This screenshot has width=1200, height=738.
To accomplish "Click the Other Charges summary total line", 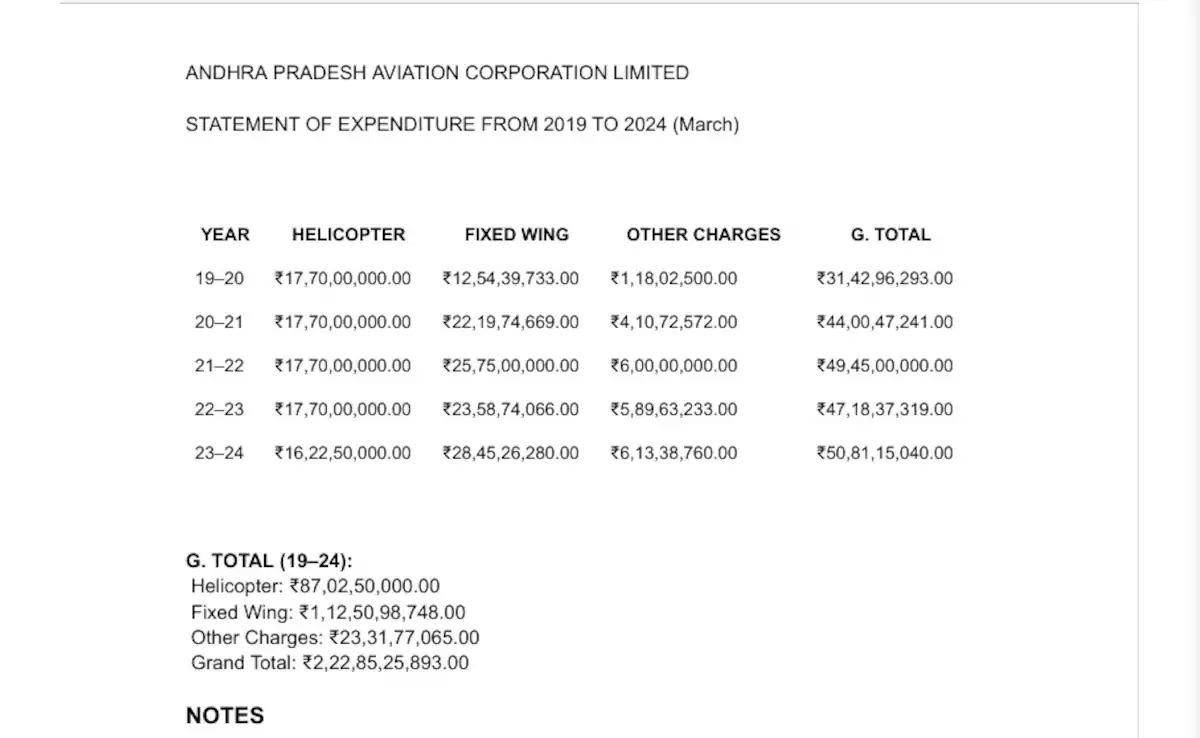I will tap(335, 637).
